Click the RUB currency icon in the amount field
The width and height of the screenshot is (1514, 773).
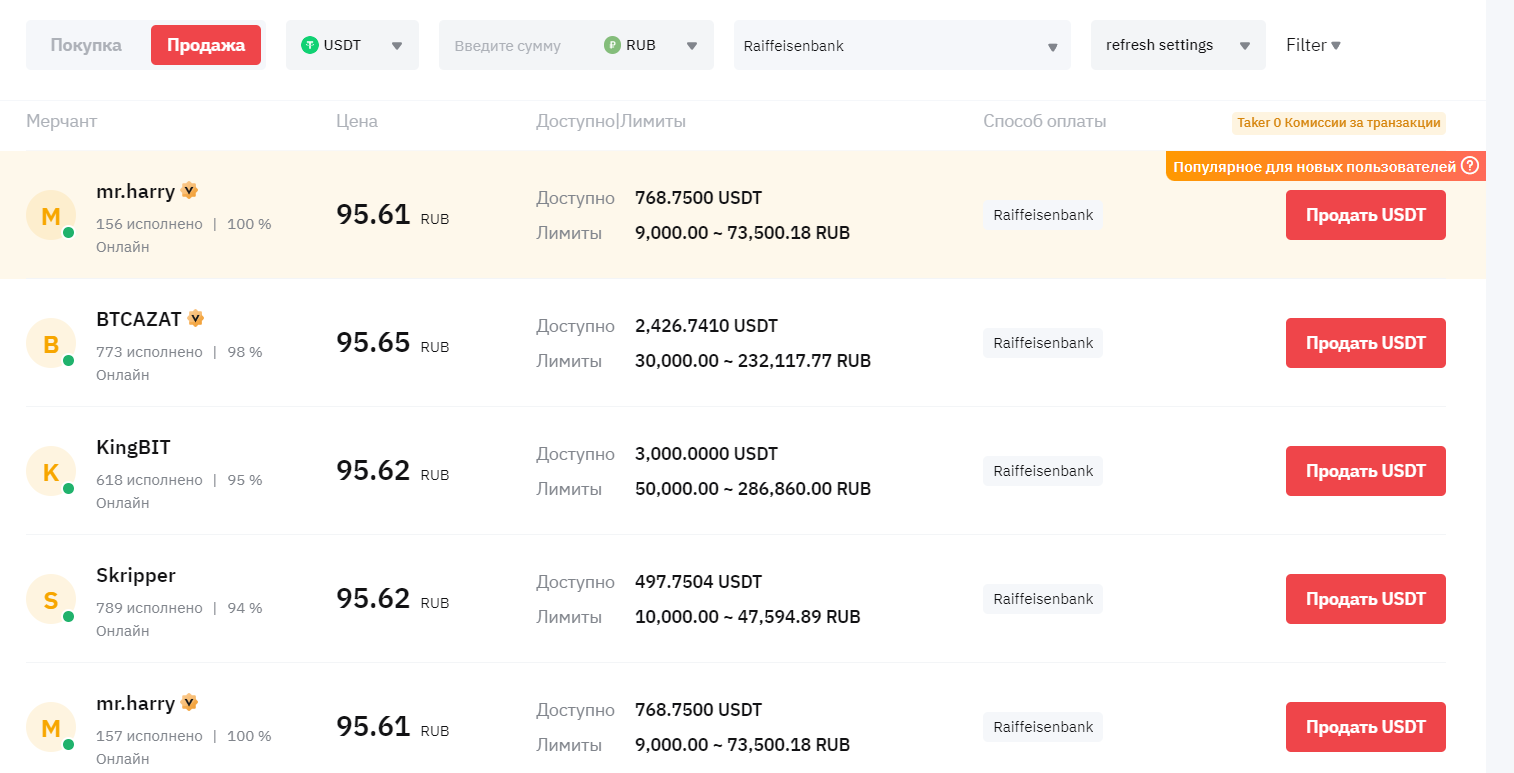(x=612, y=45)
